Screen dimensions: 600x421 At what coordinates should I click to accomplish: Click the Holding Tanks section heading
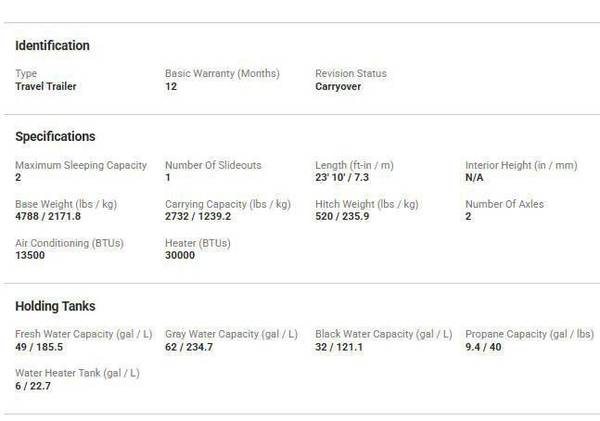click(x=55, y=307)
